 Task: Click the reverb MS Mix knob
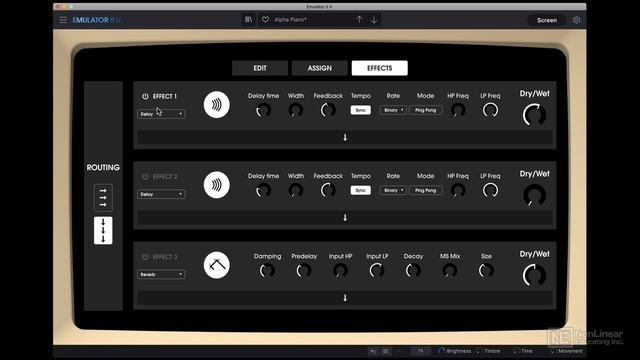[450, 270]
